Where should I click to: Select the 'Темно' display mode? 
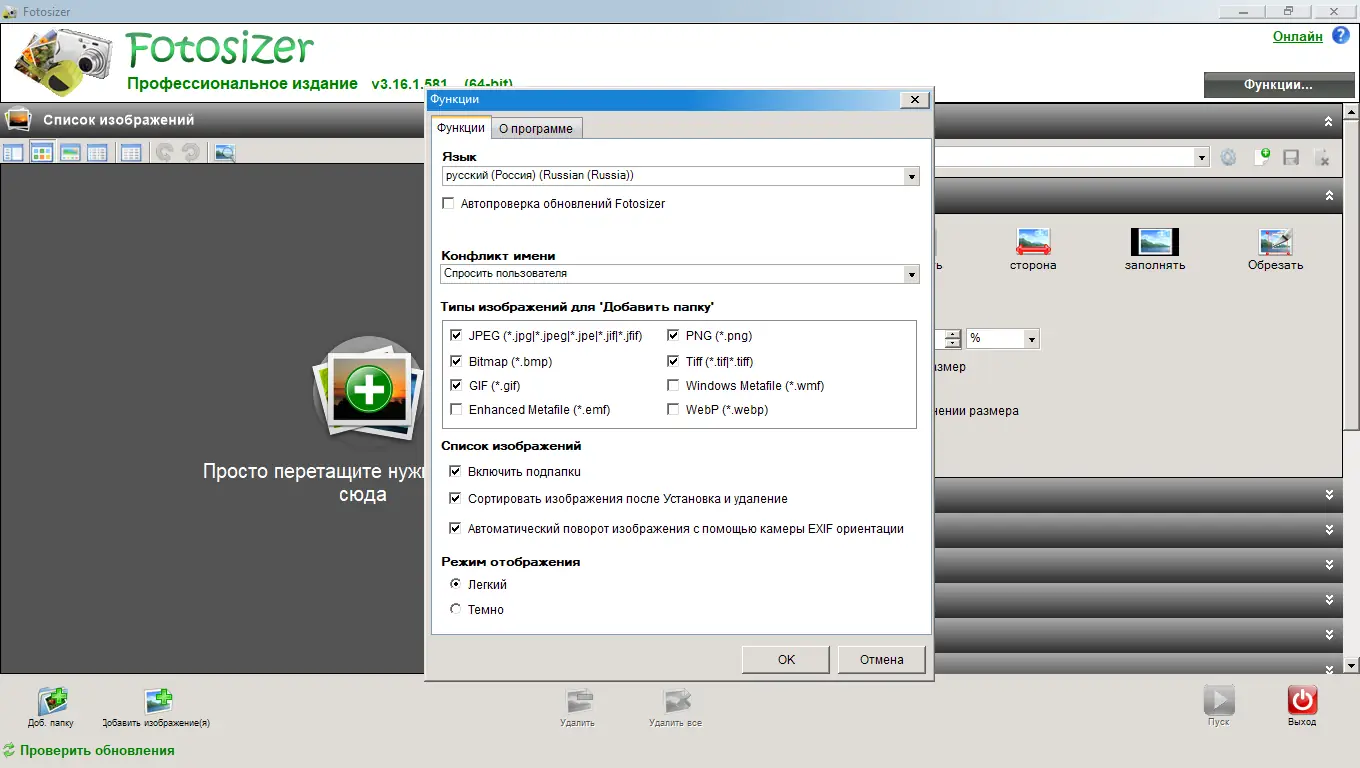(x=456, y=609)
